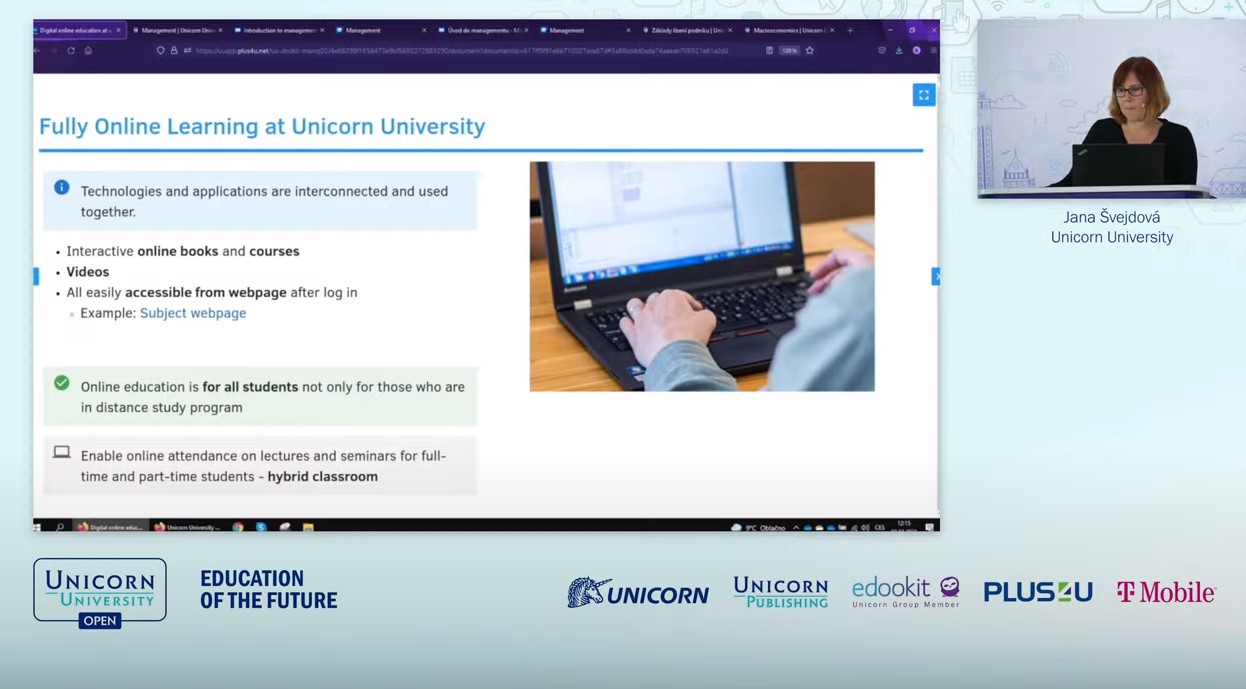Open the reader view icon in address bar
The height and width of the screenshot is (689, 1246).
coord(769,50)
